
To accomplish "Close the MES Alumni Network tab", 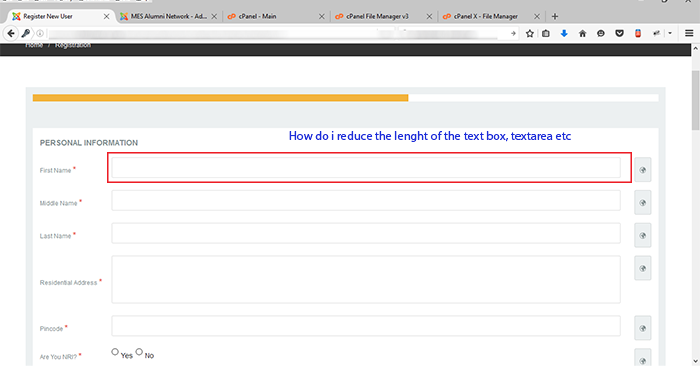I will 214,17.
